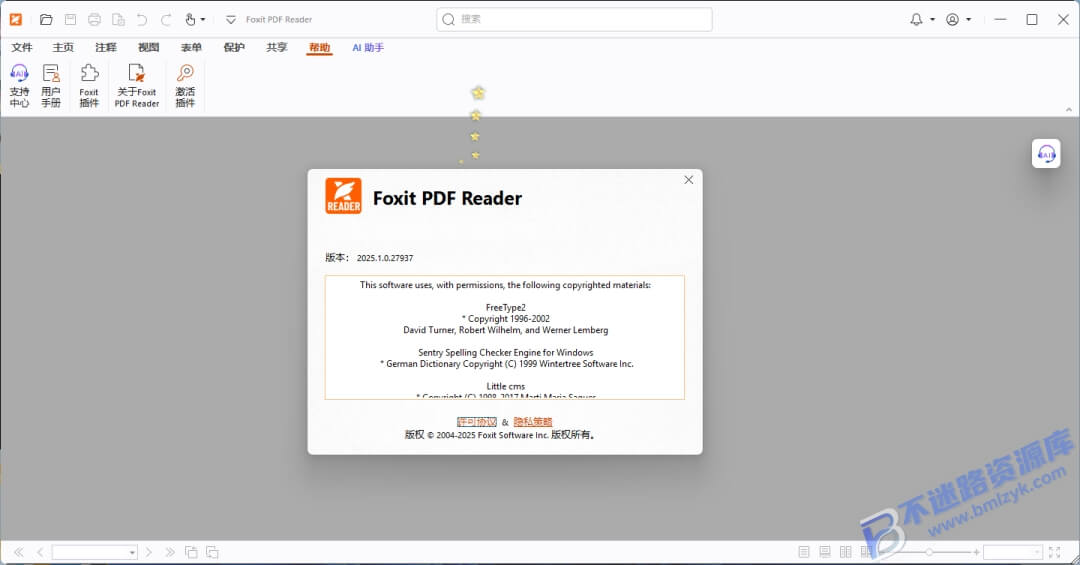Go to next page arrow

click(149, 552)
